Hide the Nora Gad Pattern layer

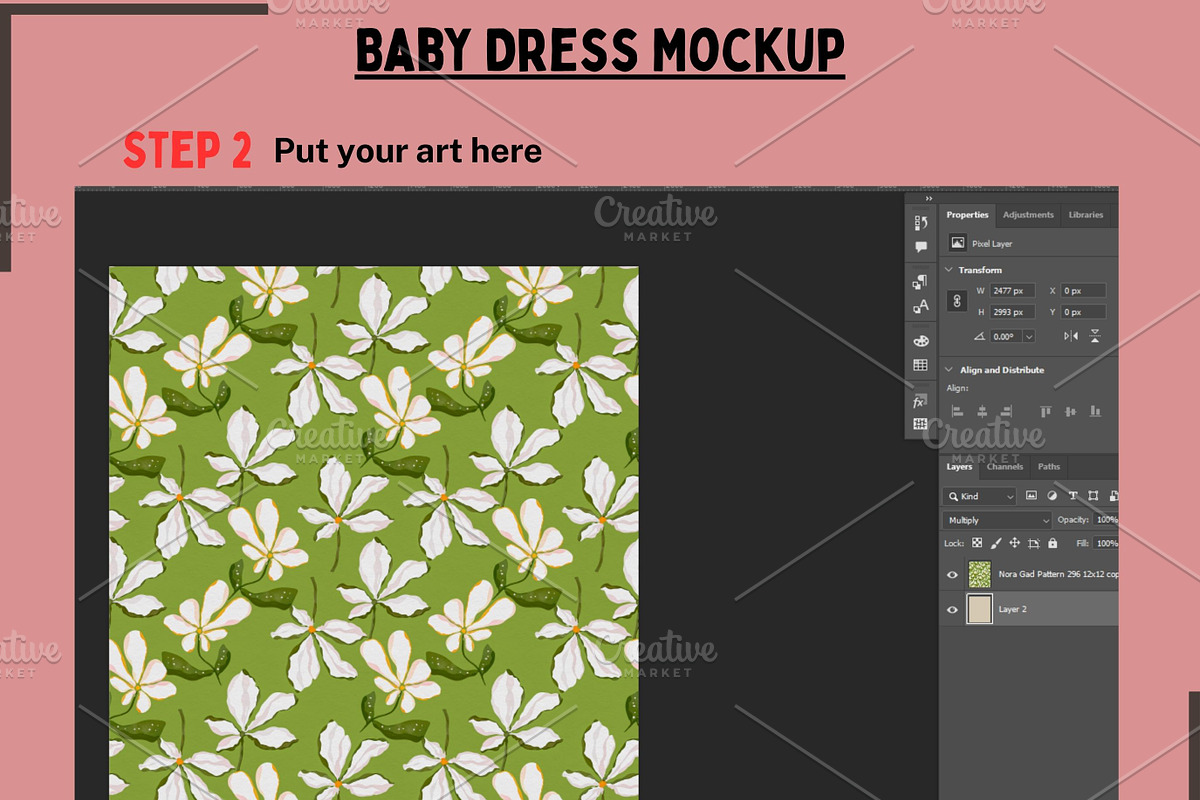click(952, 574)
